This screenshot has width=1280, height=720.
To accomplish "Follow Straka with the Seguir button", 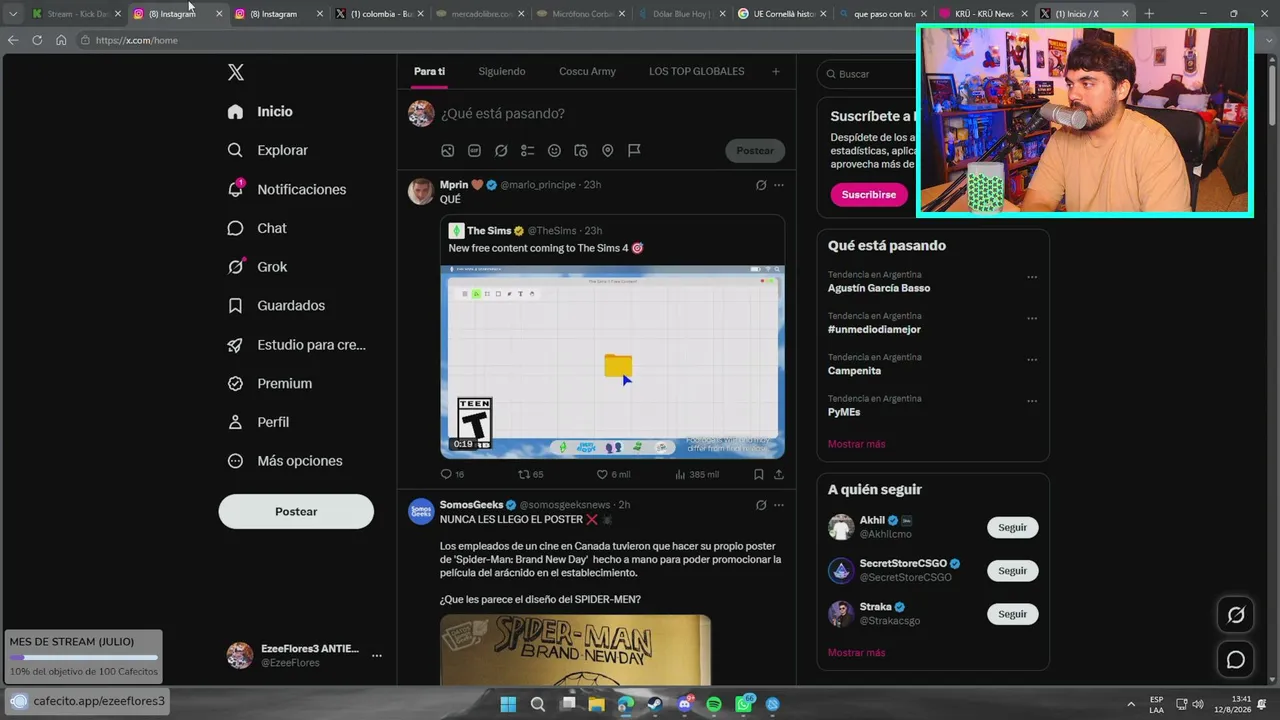I will coord(1012,614).
